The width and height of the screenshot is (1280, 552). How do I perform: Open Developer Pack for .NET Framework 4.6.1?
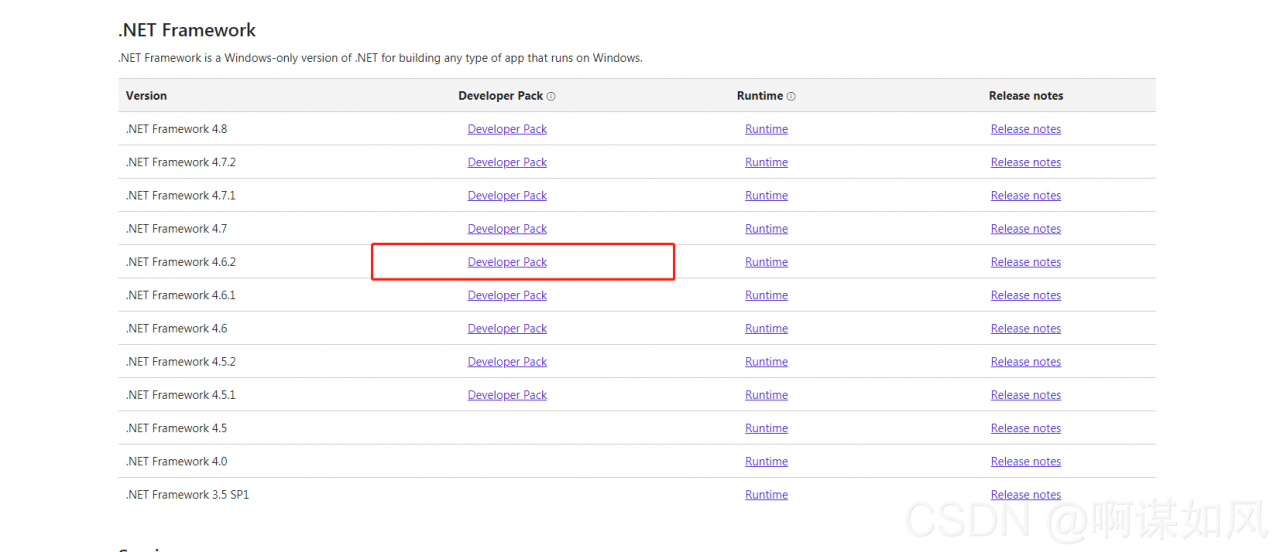point(507,295)
